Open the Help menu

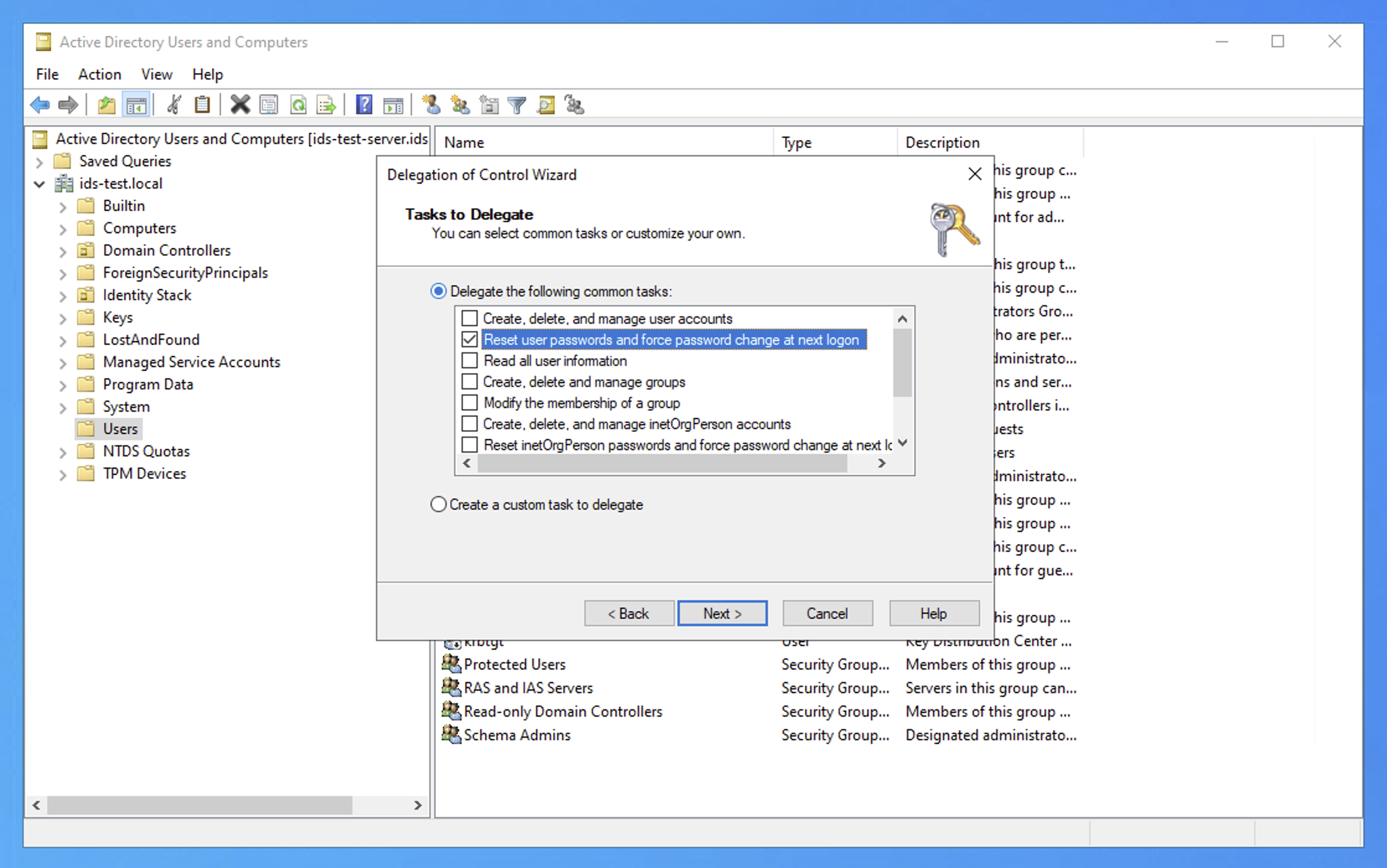pyautogui.click(x=207, y=74)
